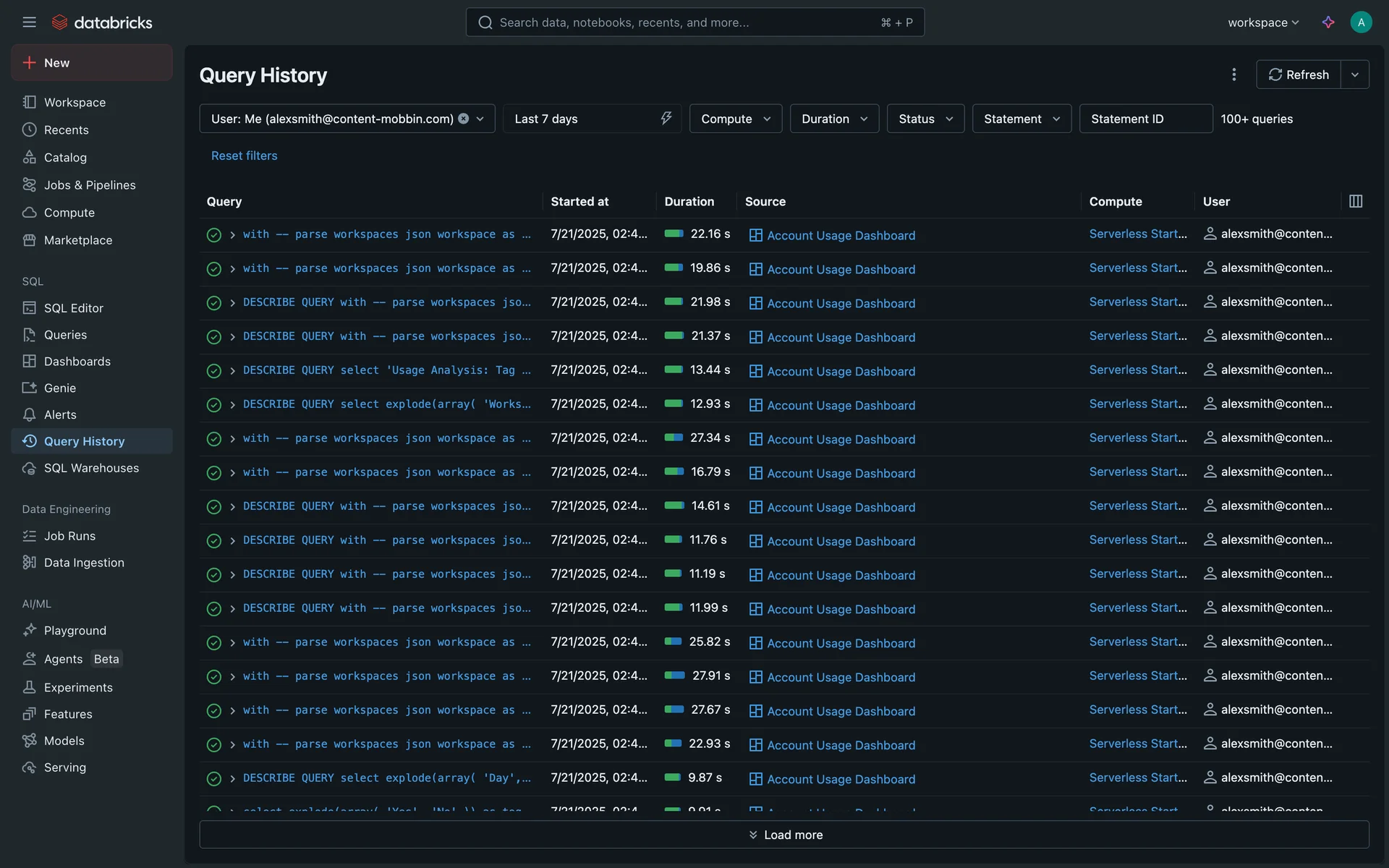Click the 22.16 s duration bar
Viewport: 1389px width, 868px height.
[674, 234]
